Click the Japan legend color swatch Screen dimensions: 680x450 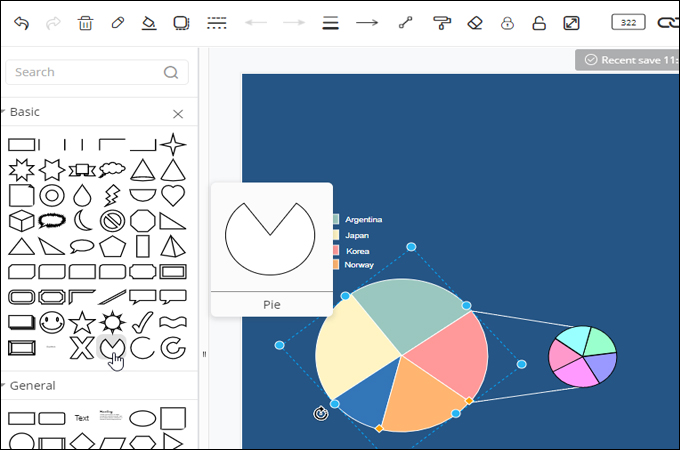coord(336,235)
